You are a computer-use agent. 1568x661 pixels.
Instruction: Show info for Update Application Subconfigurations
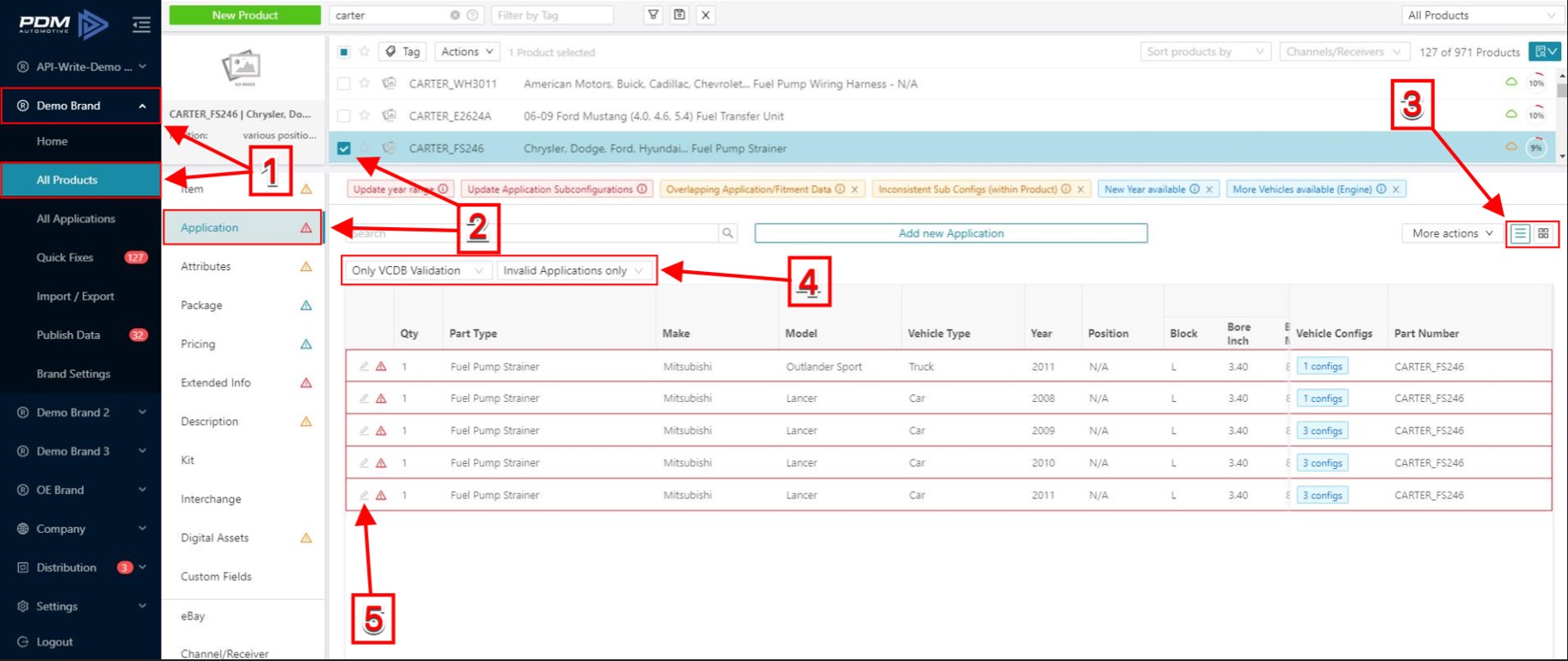642,189
